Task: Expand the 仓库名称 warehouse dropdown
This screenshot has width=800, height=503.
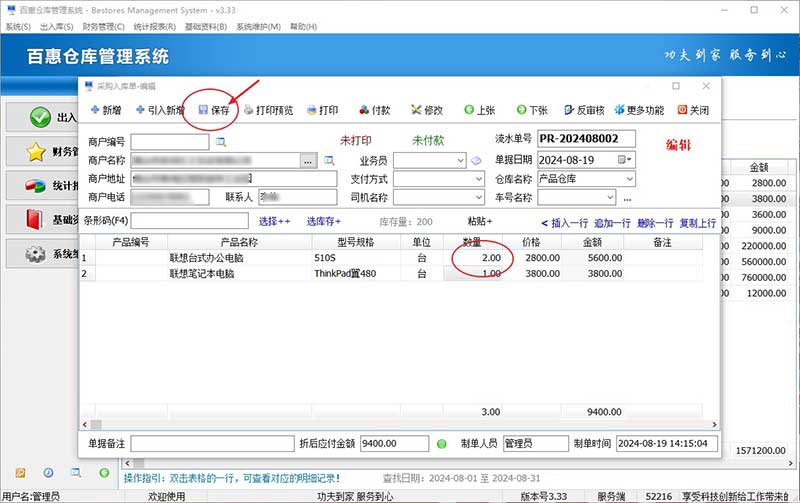Action: (629, 179)
